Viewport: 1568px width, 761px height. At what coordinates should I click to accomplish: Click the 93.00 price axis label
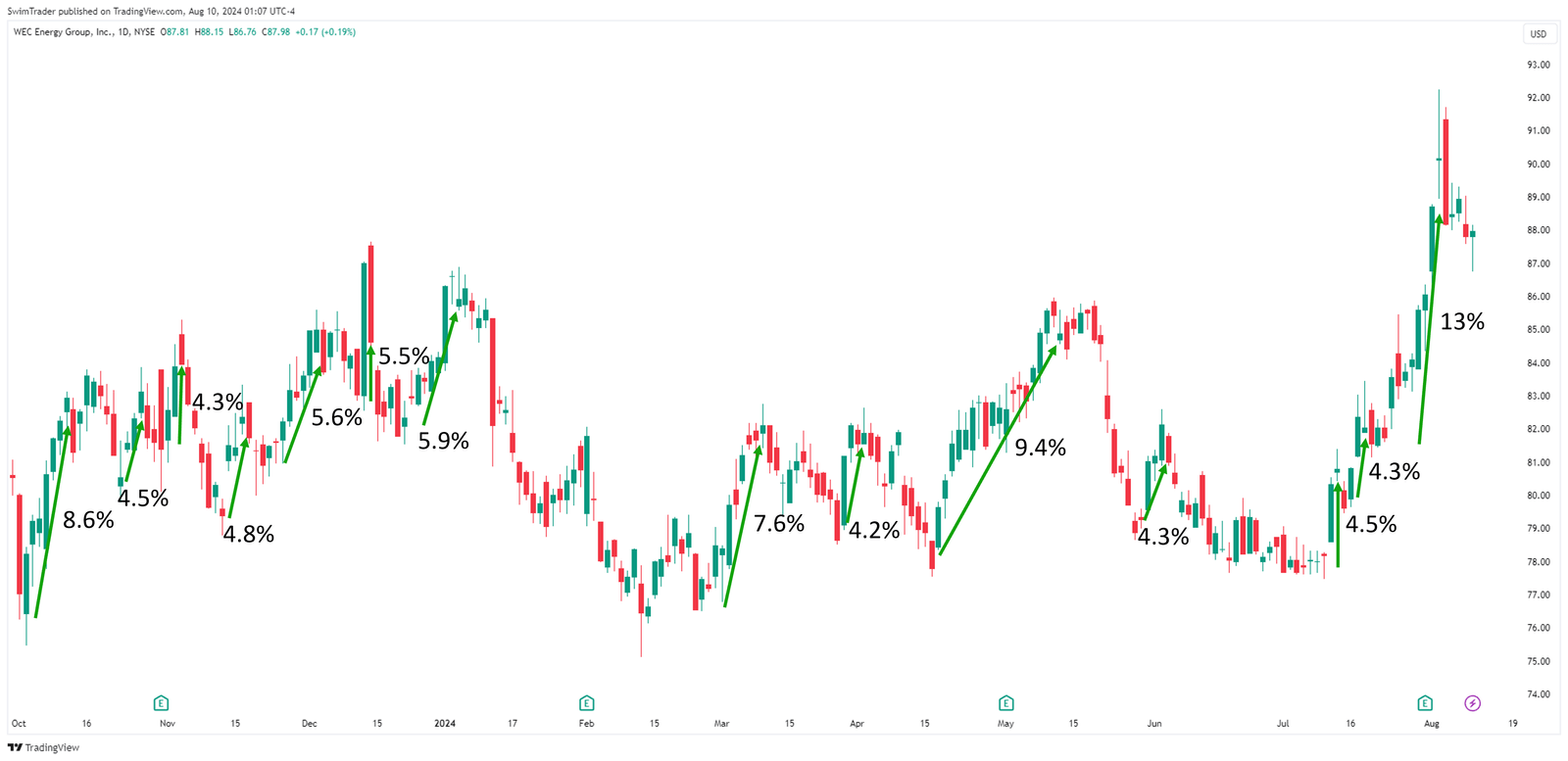[1539, 65]
